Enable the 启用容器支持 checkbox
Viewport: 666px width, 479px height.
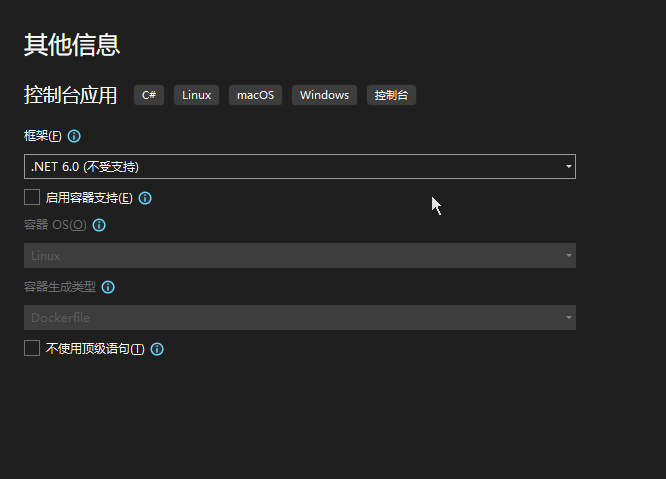32,198
